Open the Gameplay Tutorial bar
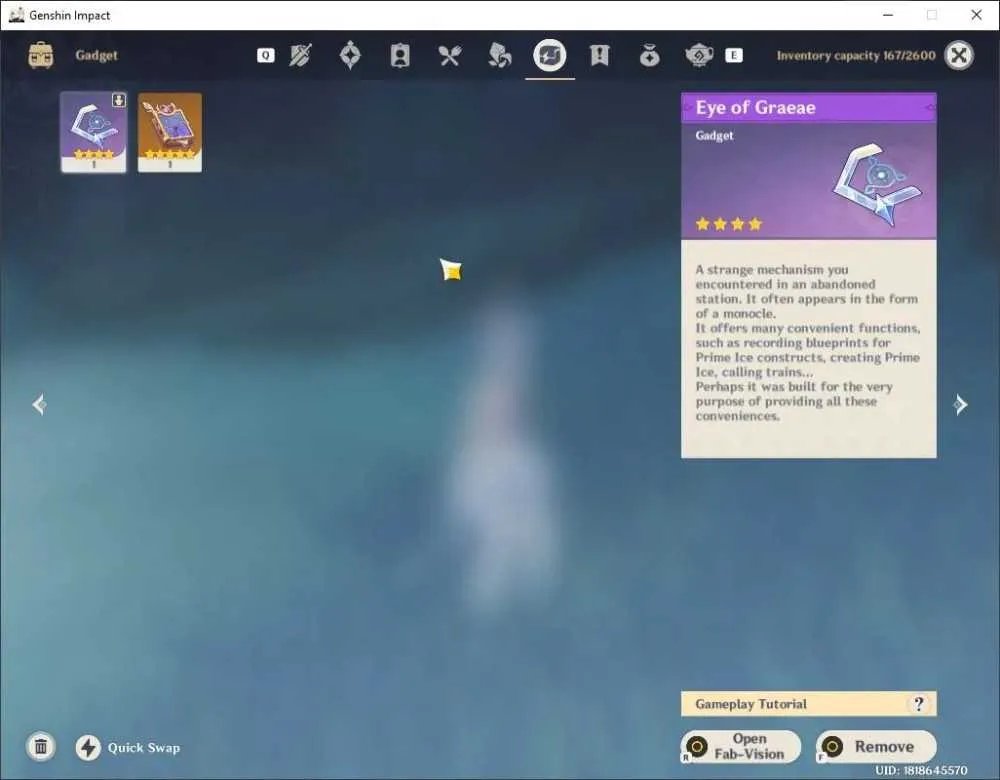 (809, 704)
